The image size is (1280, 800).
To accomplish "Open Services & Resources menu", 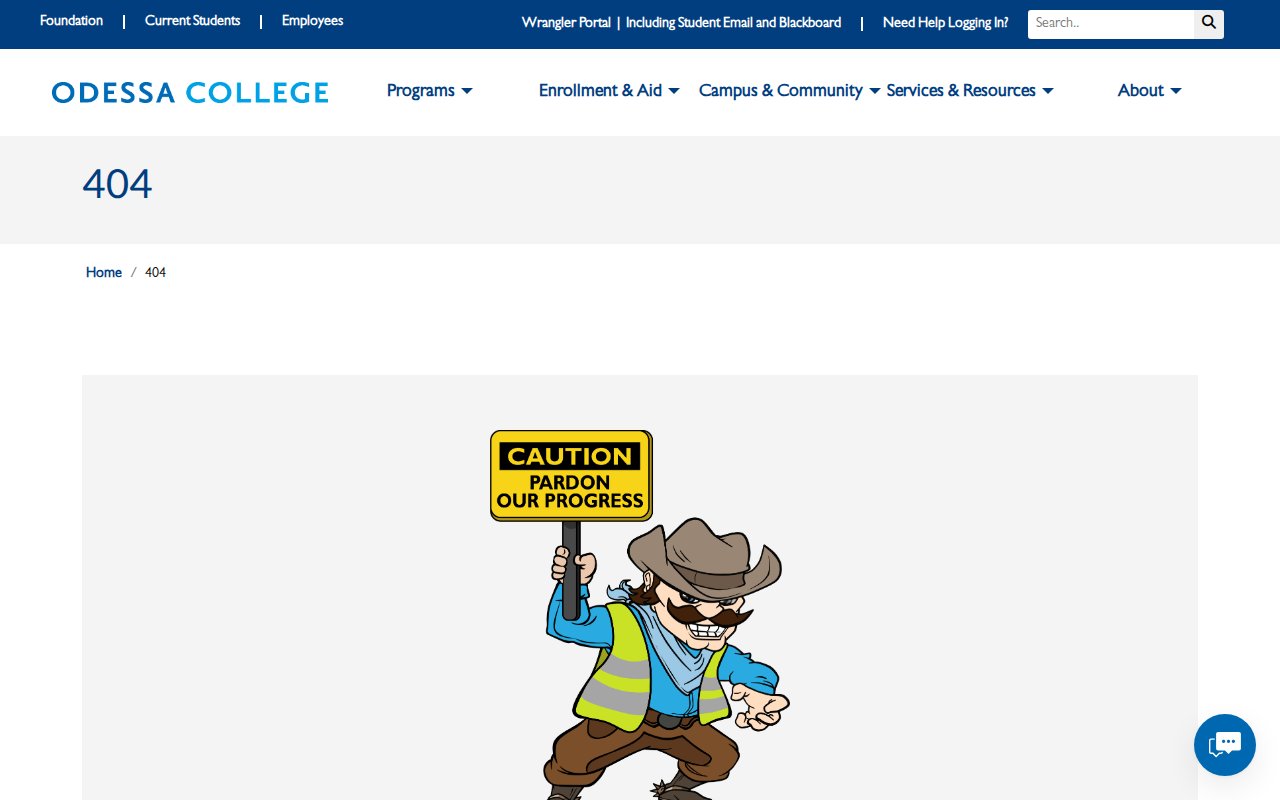I will coord(970,90).
